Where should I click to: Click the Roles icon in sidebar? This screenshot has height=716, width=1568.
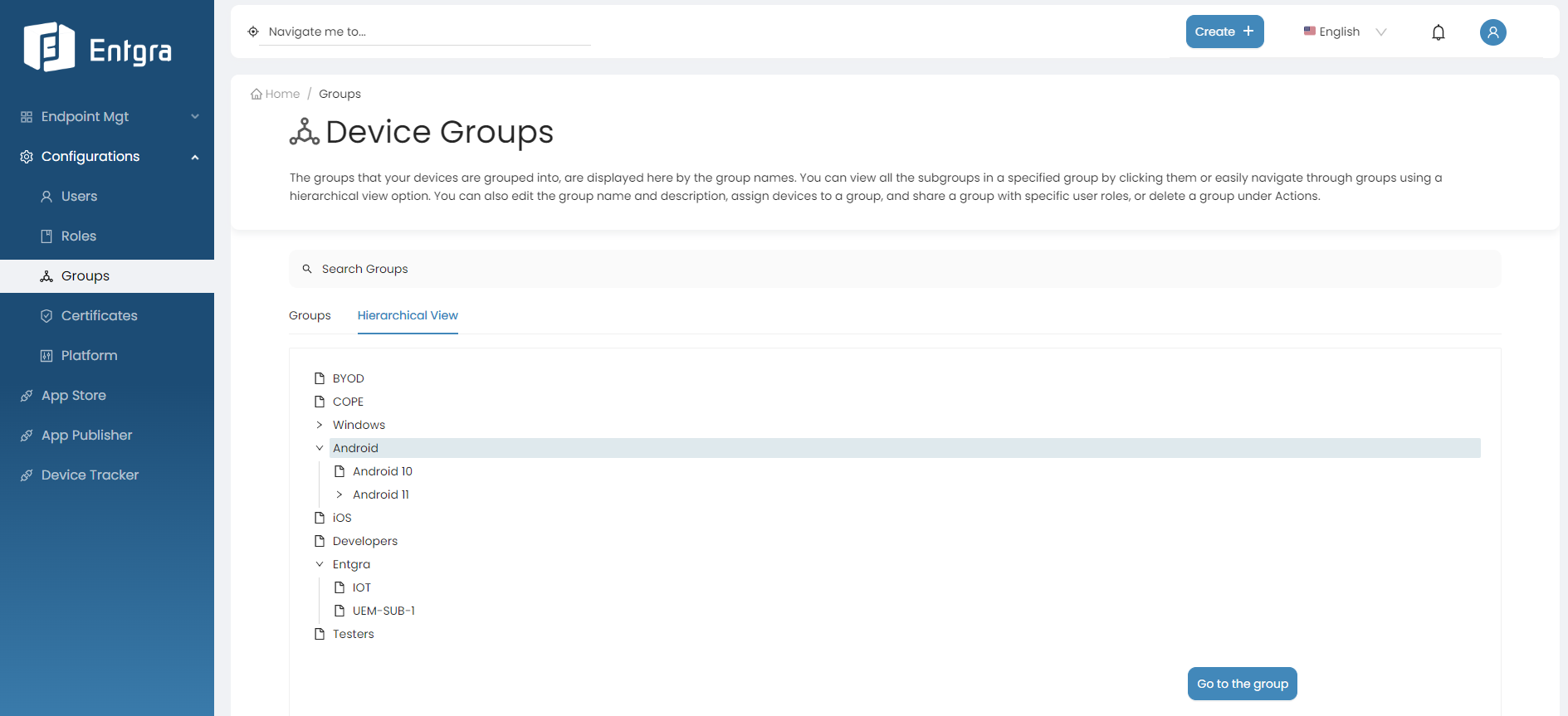click(x=46, y=236)
